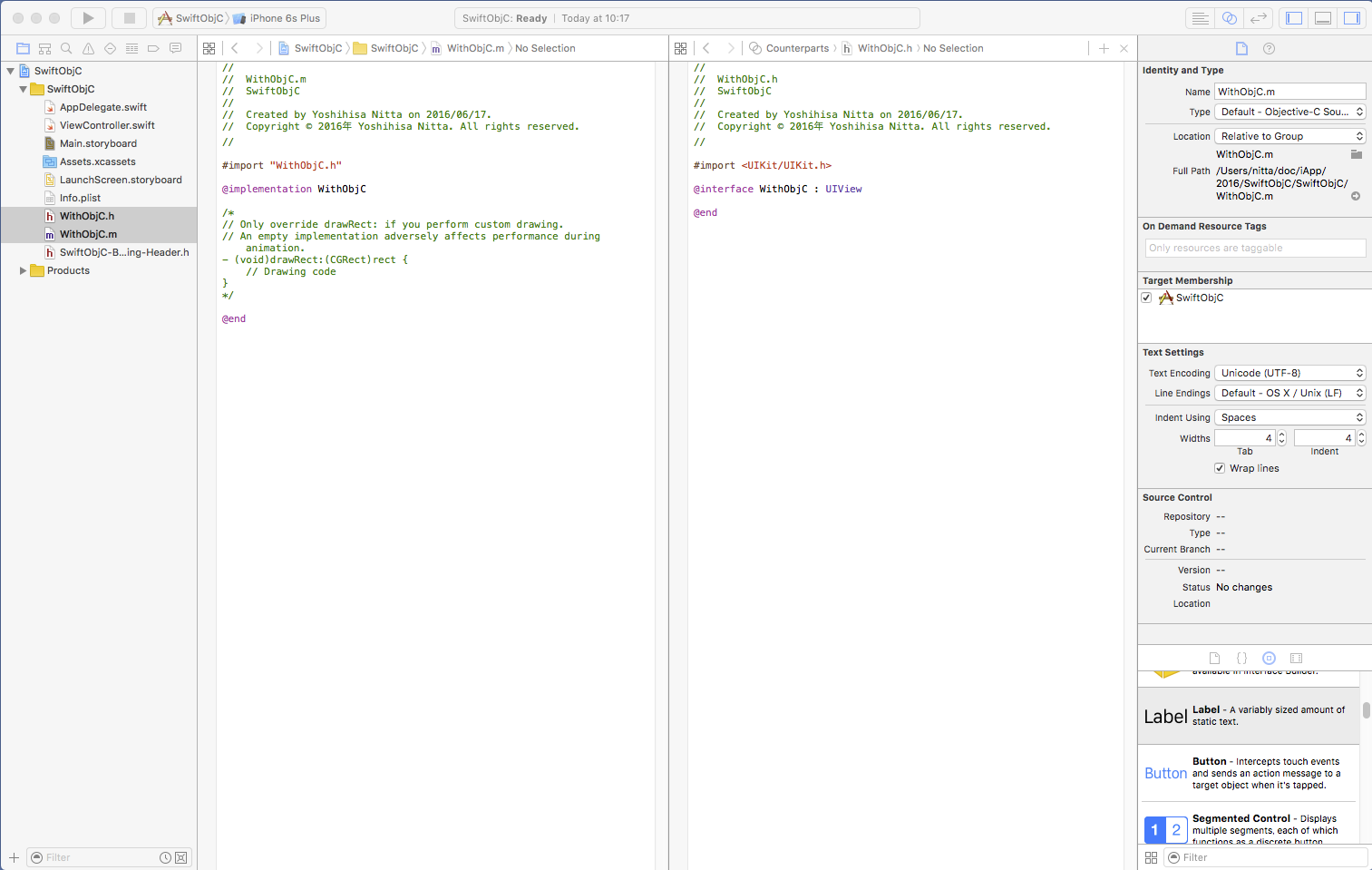Select iPhone 6s Plus device scheme
The image size is (1372, 870).
[x=284, y=18]
